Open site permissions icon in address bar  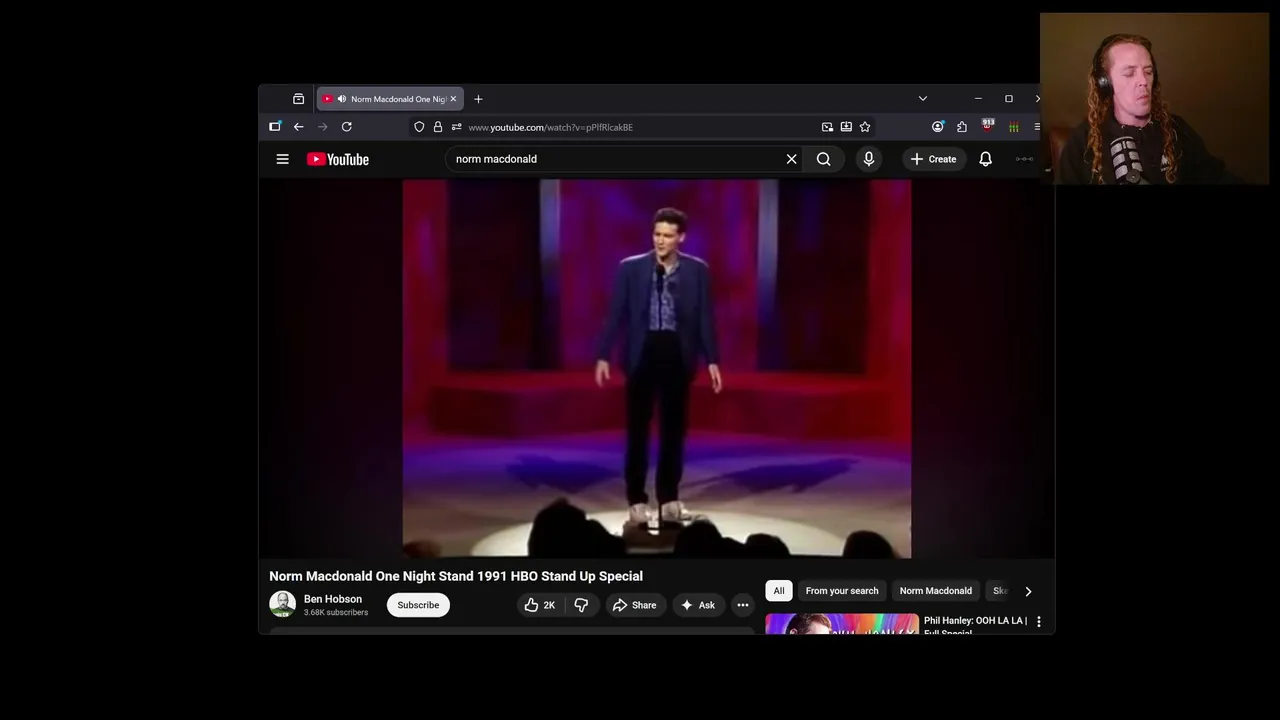point(456,127)
